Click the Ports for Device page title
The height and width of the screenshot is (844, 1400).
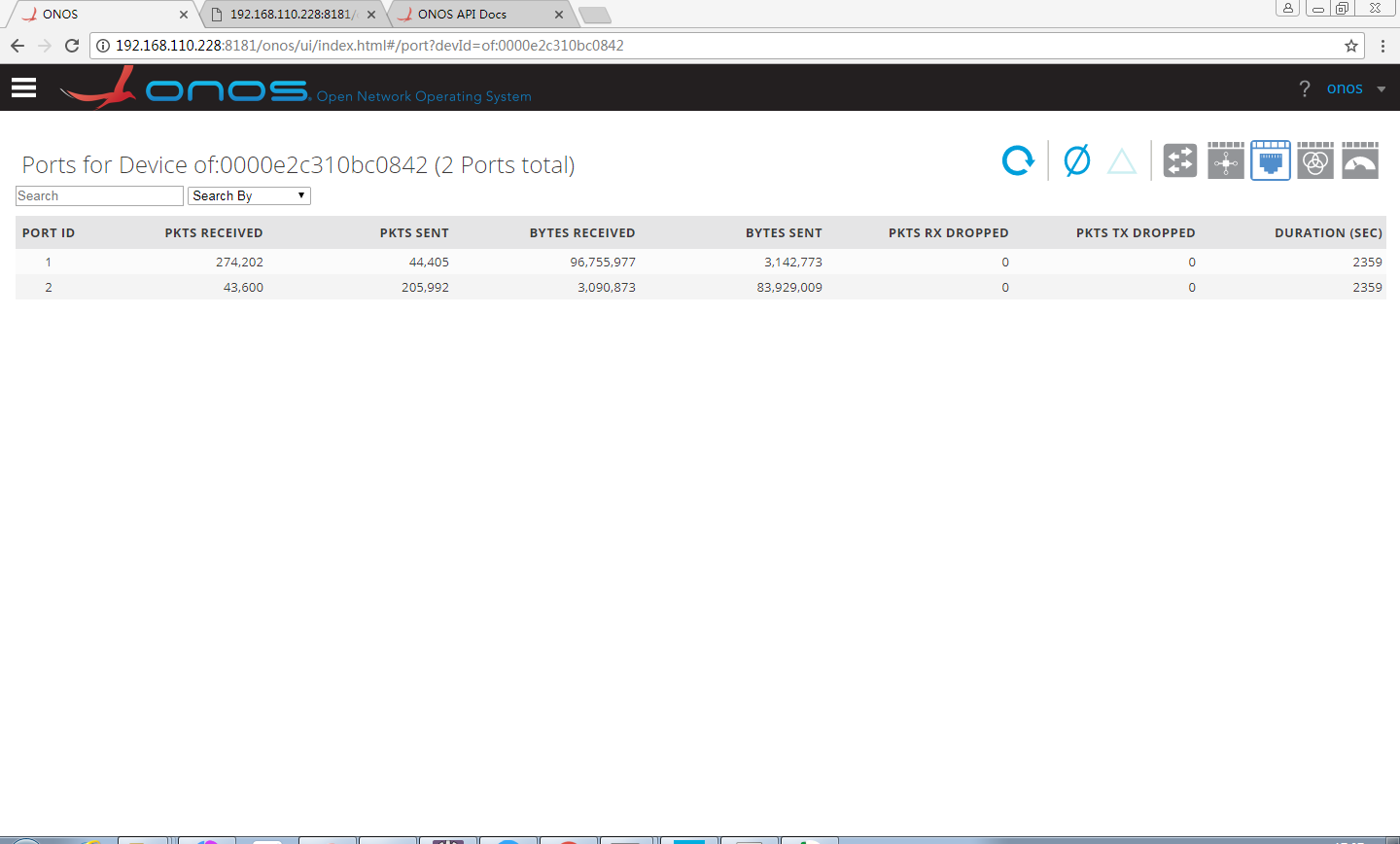click(x=298, y=164)
